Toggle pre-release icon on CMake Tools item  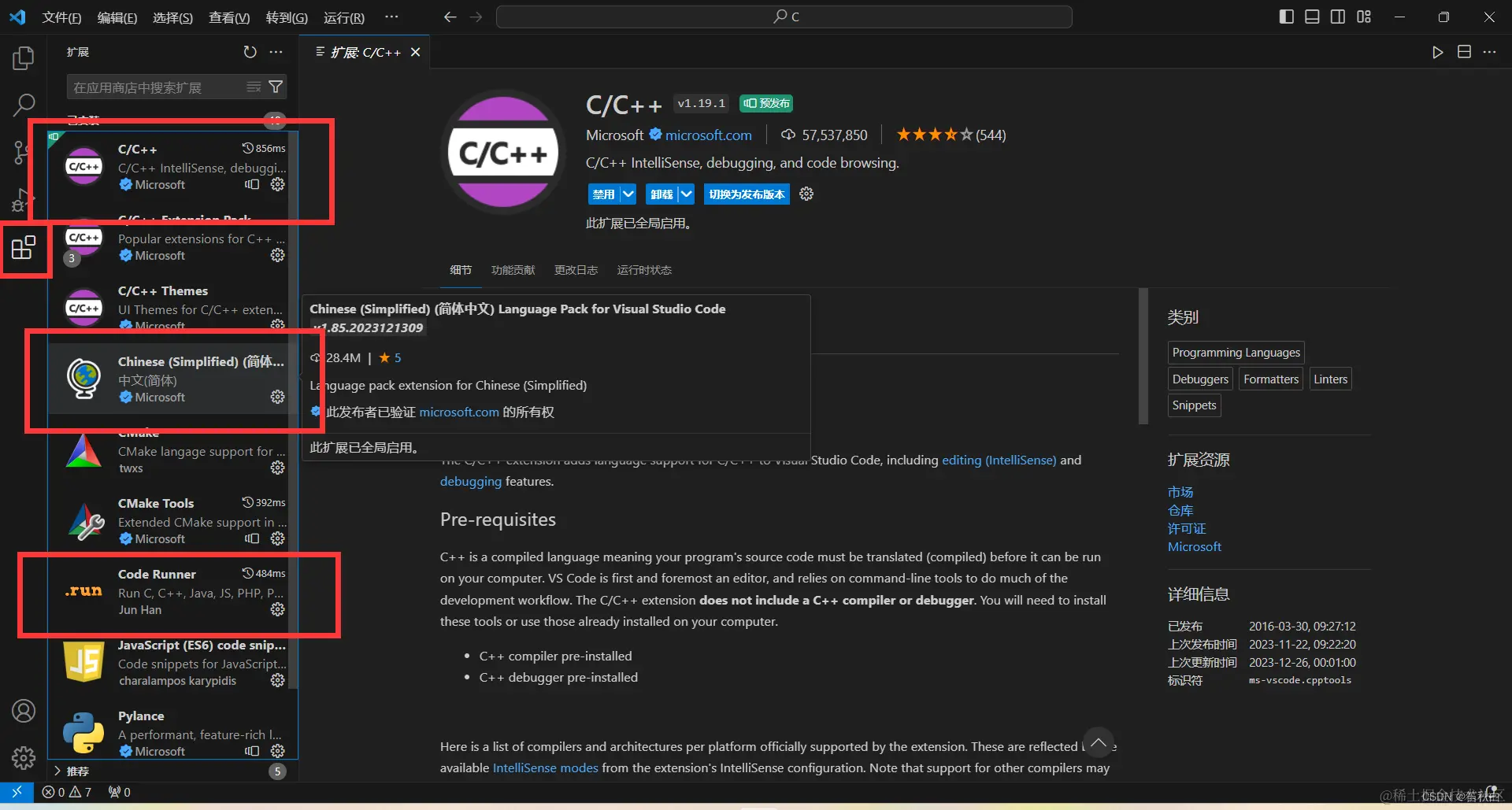point(252,538)
